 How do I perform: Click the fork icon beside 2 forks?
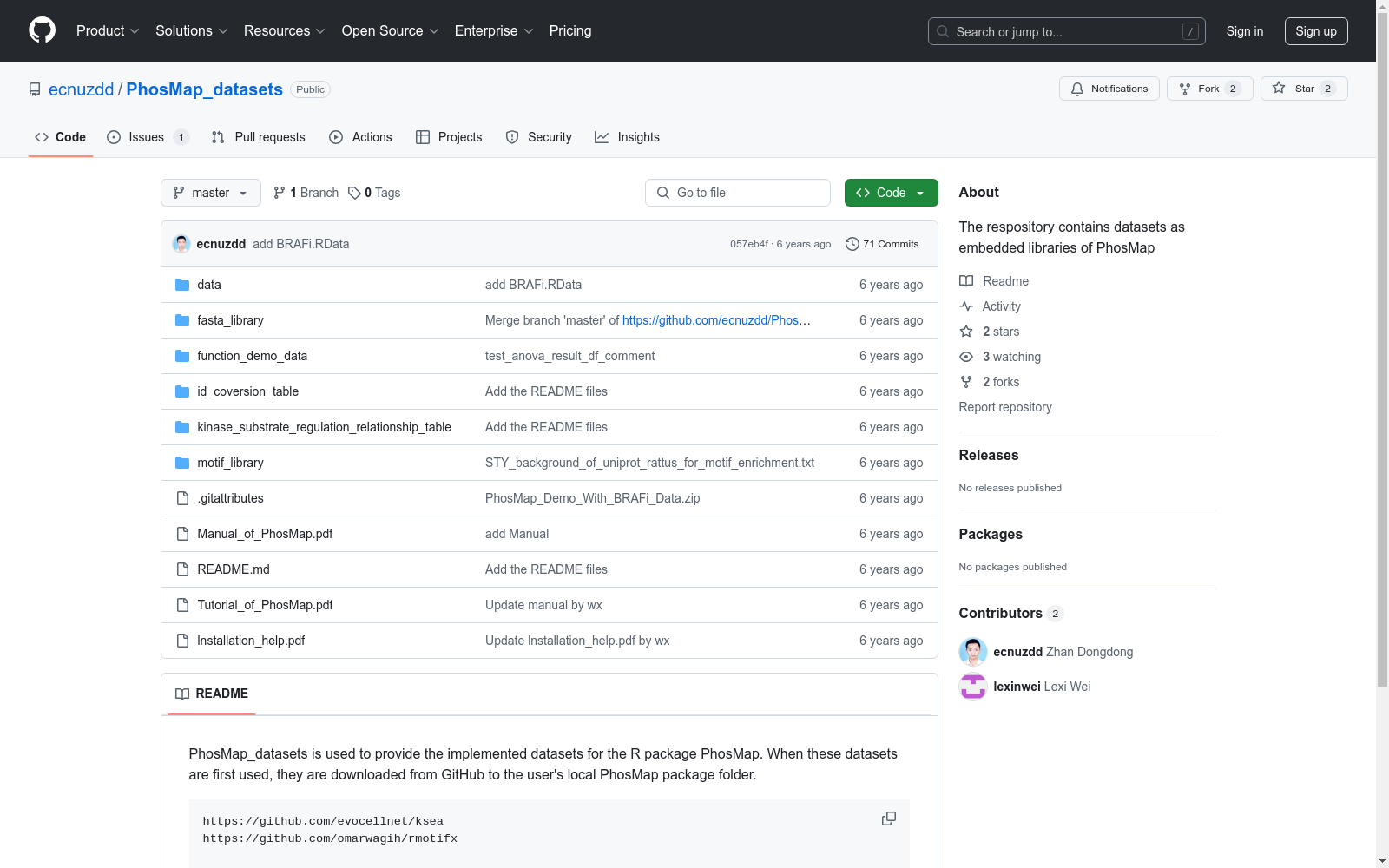coord(966,382)
